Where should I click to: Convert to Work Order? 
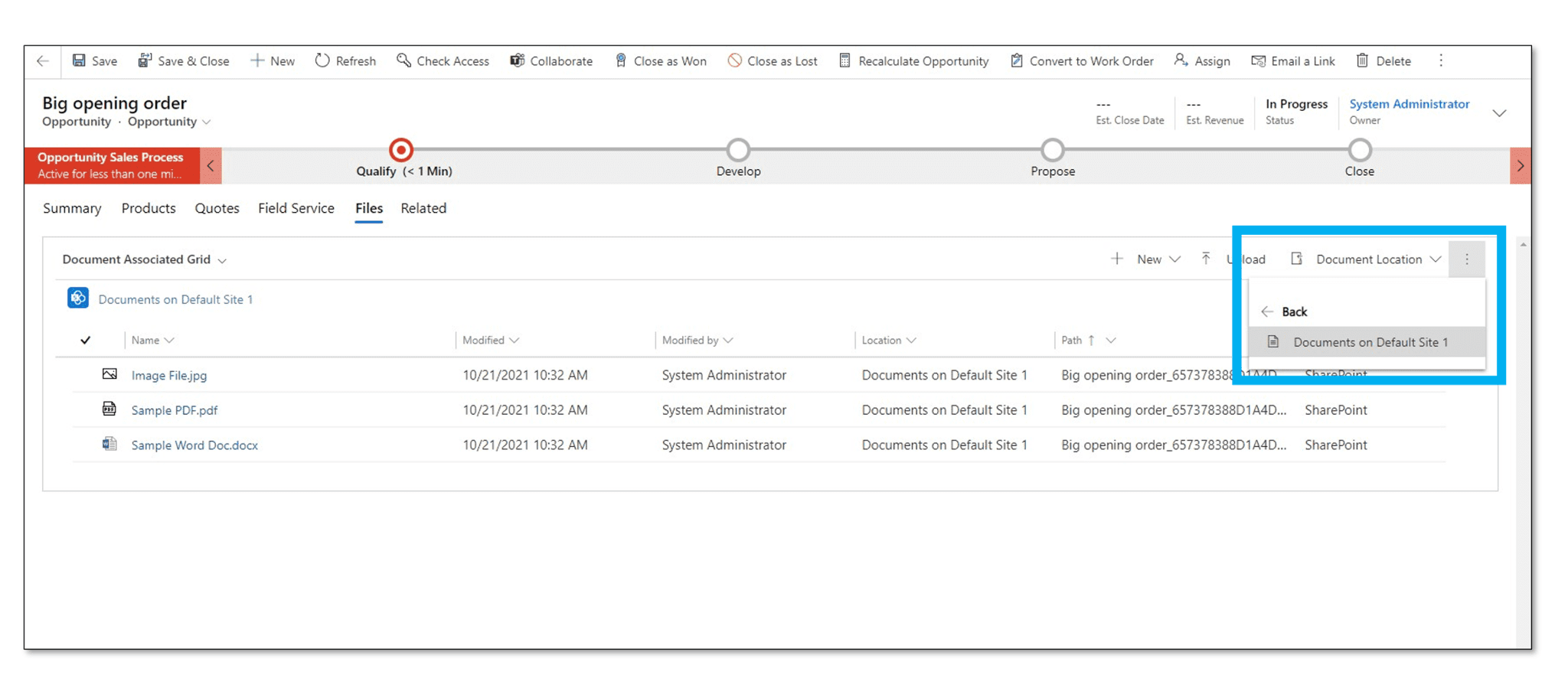(1082, 61)
